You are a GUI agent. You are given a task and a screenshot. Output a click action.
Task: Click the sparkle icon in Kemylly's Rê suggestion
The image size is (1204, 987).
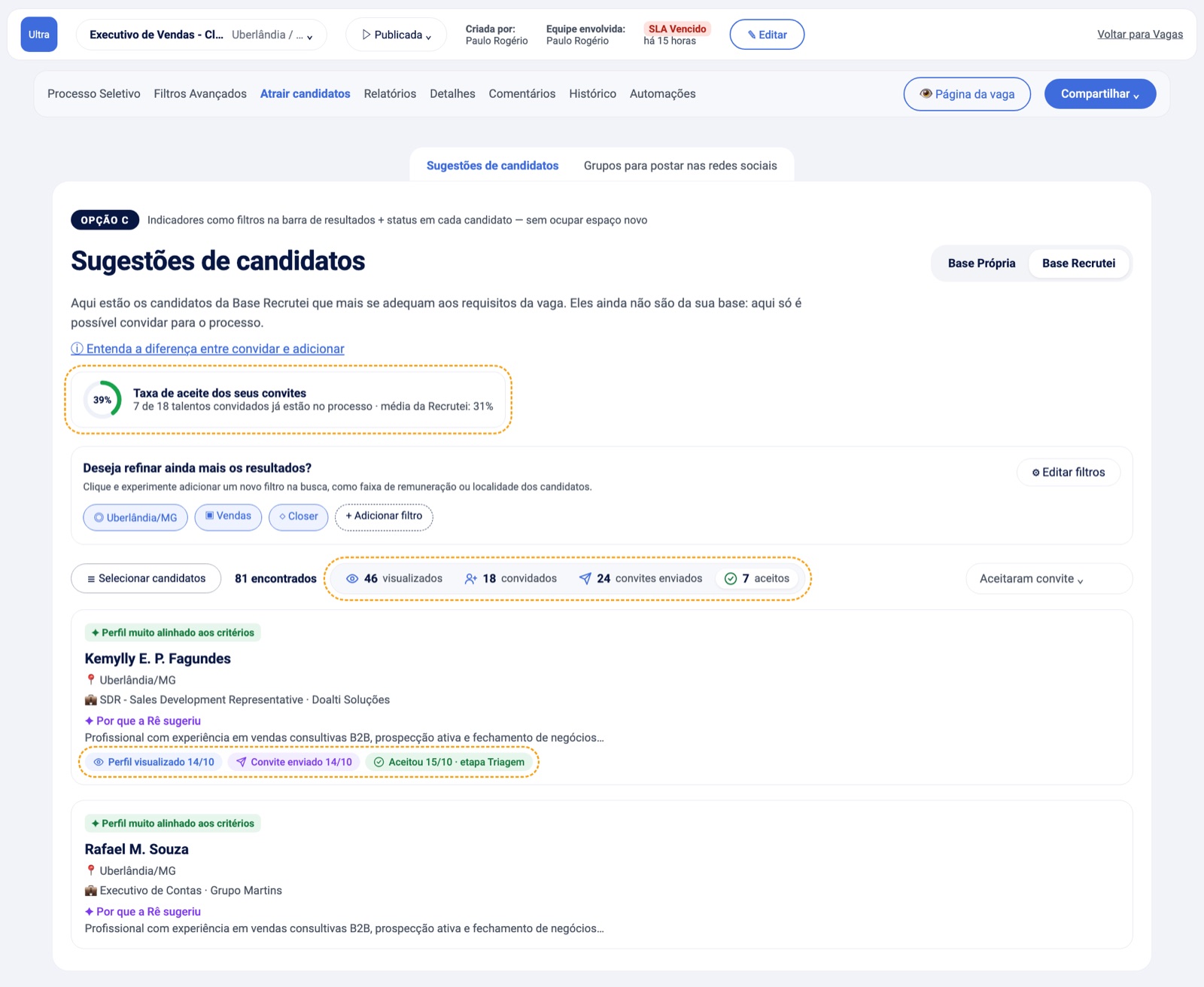click(x=90, y=720)
